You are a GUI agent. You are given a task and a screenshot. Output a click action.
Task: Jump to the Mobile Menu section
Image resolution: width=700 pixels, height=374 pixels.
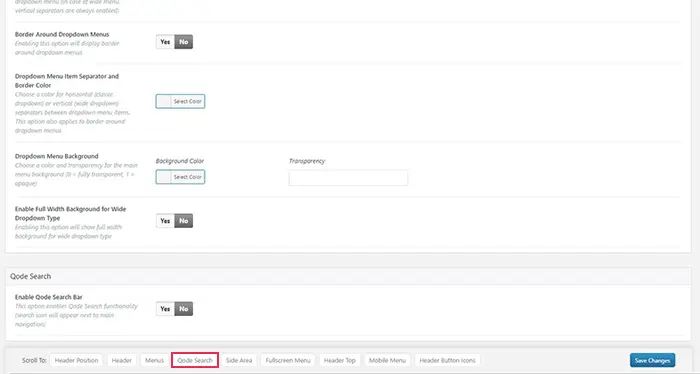click(387, 360)
